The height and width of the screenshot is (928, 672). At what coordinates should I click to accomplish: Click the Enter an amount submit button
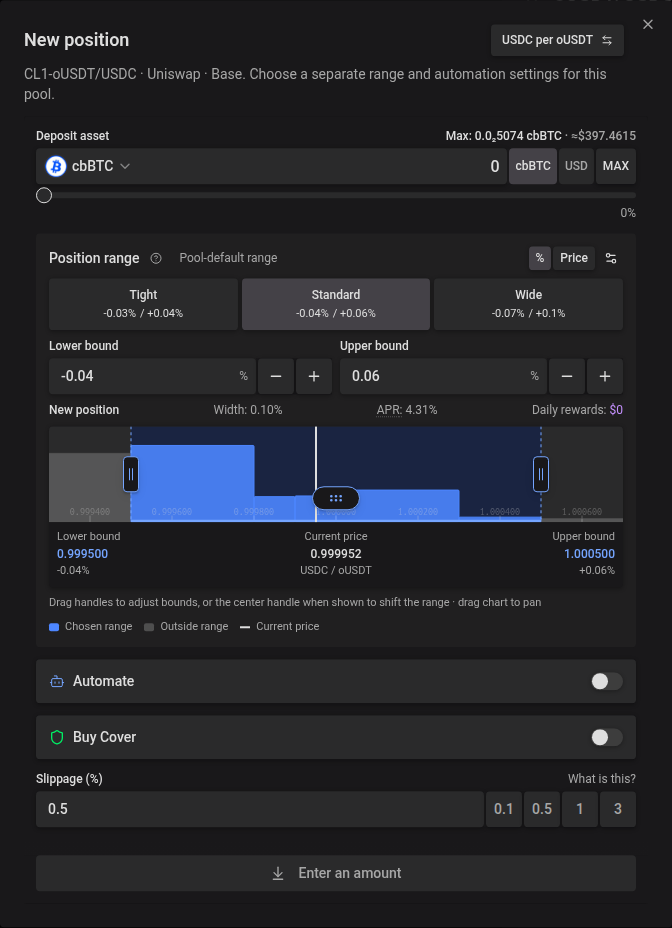[336, 873]
